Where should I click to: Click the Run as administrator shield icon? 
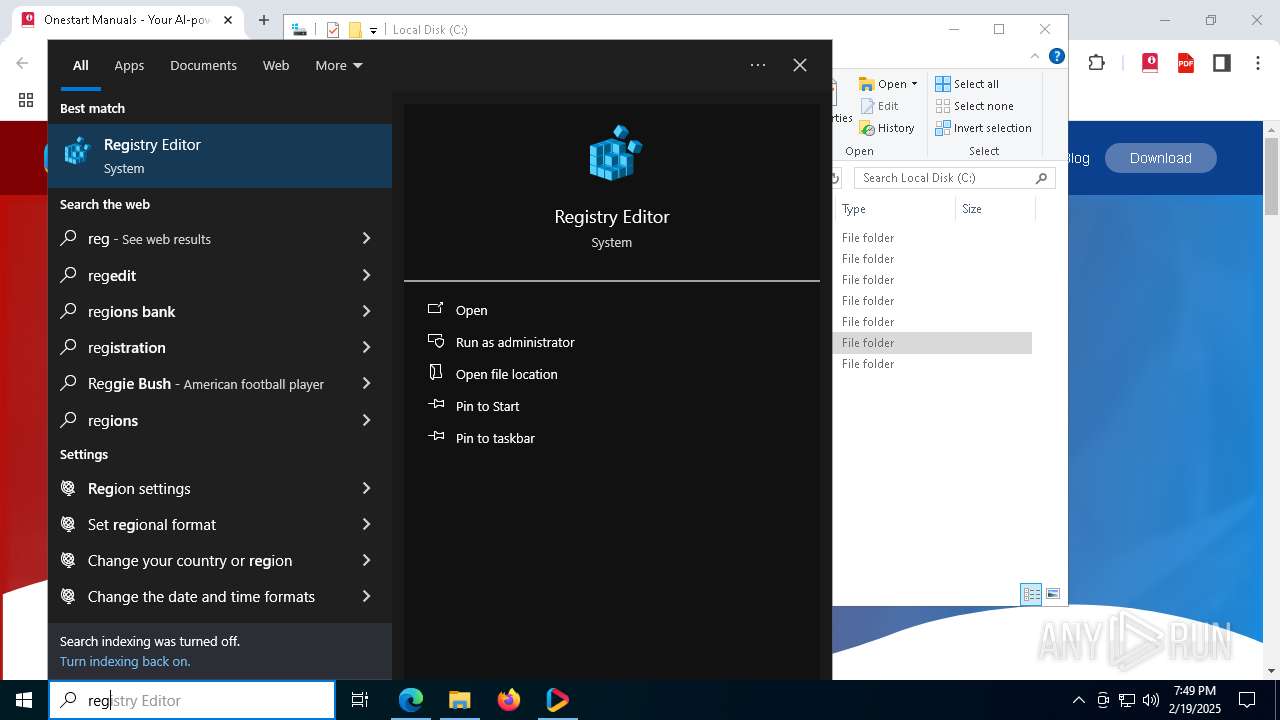(x=436, y=341)
